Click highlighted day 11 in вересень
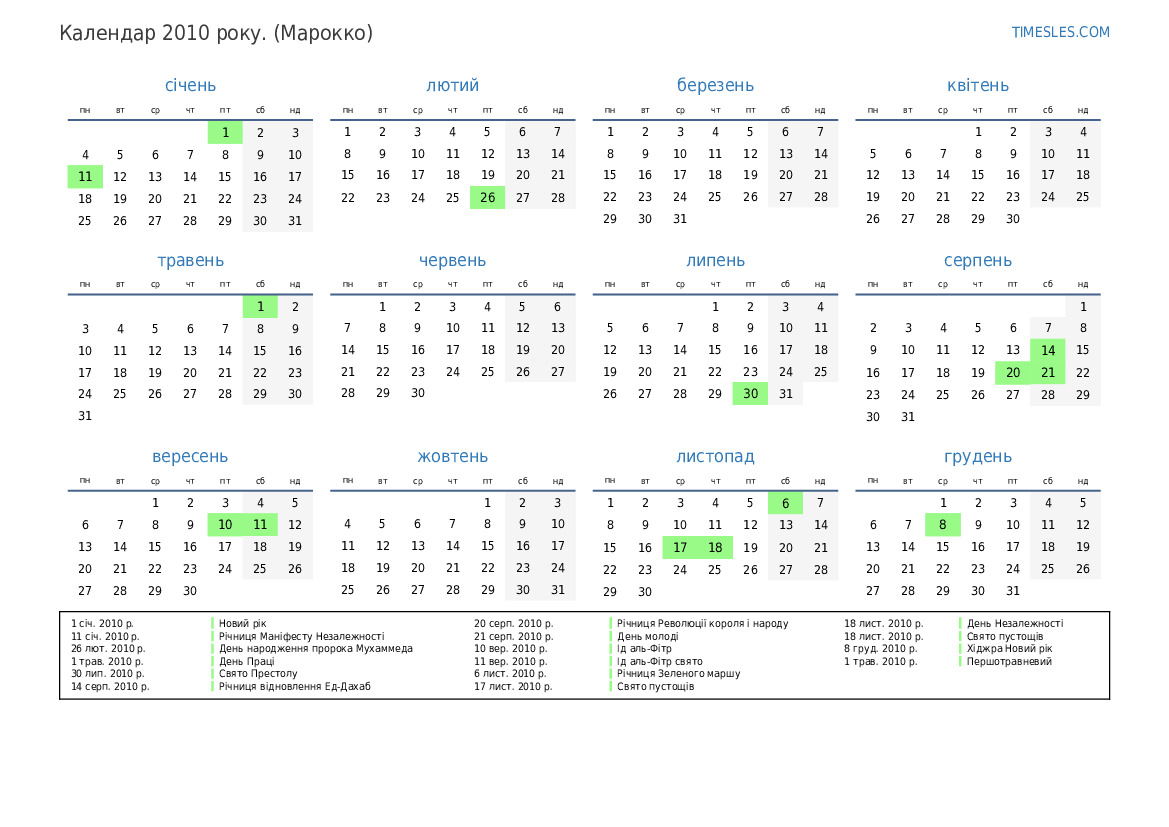1169x827 pixels. point(260,525)
